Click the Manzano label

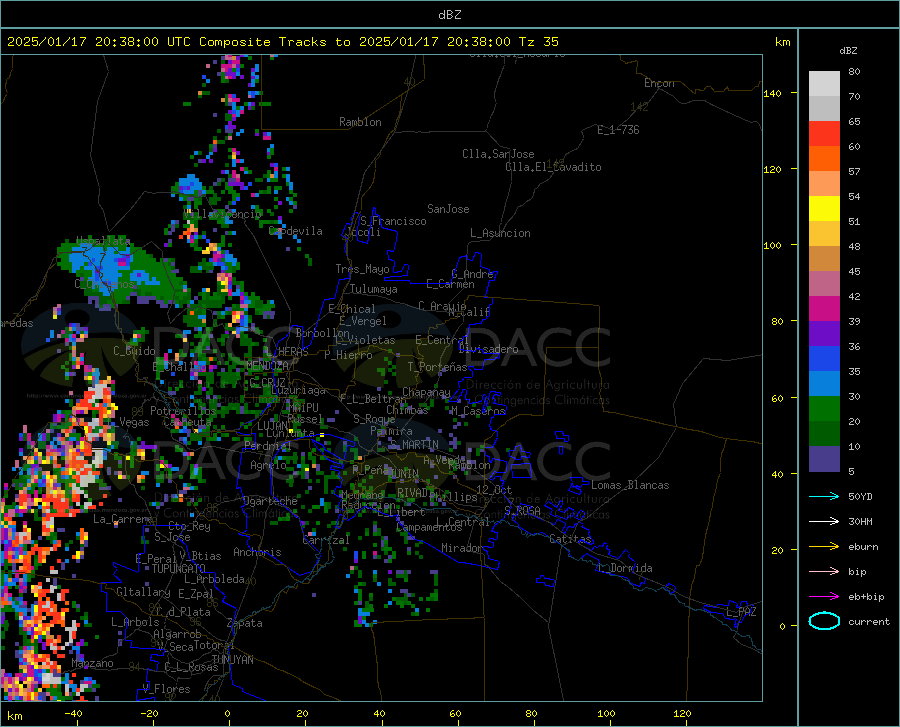tap(92, 663)
